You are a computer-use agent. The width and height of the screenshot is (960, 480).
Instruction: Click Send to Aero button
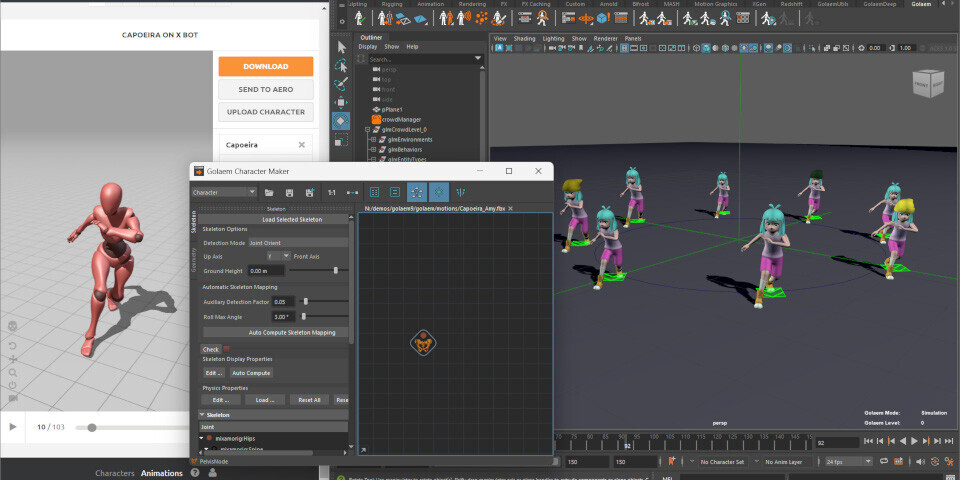pyautogui.click(x=266, y=89)
